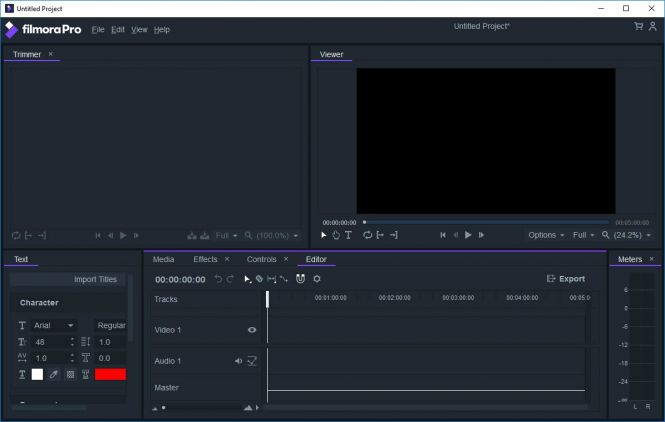Viewport: 665px width, 422px height.
Task: Set in point in Trimmer
Action: click(x=28, y=235)
